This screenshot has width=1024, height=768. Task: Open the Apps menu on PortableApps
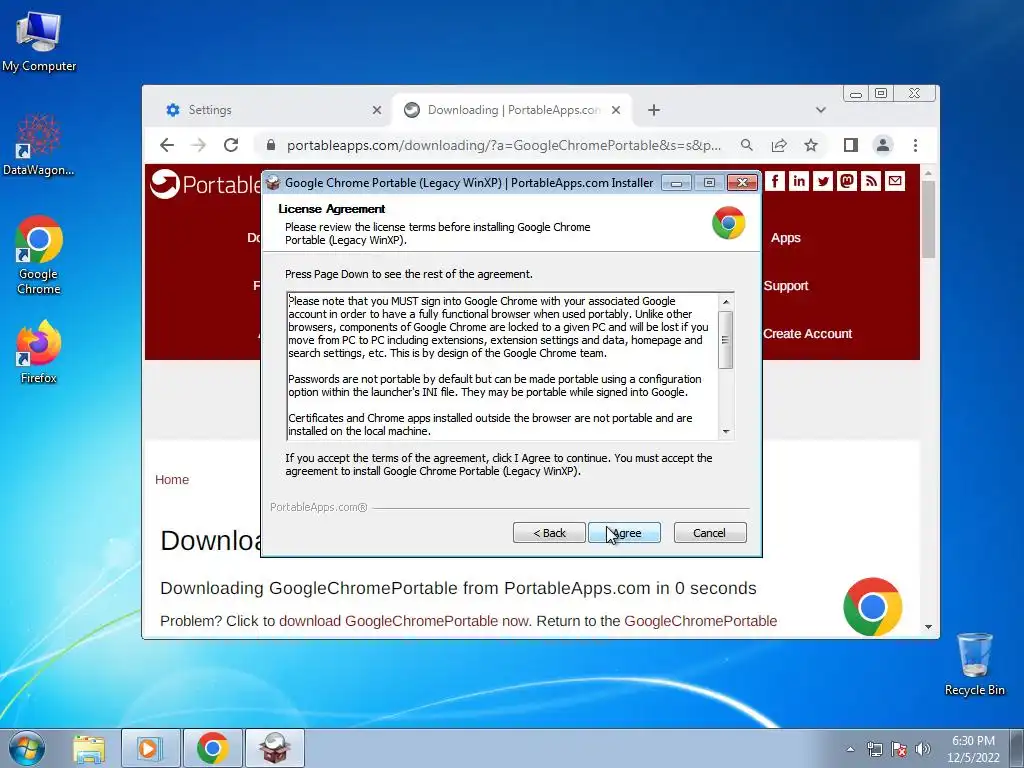coord(786,238)
